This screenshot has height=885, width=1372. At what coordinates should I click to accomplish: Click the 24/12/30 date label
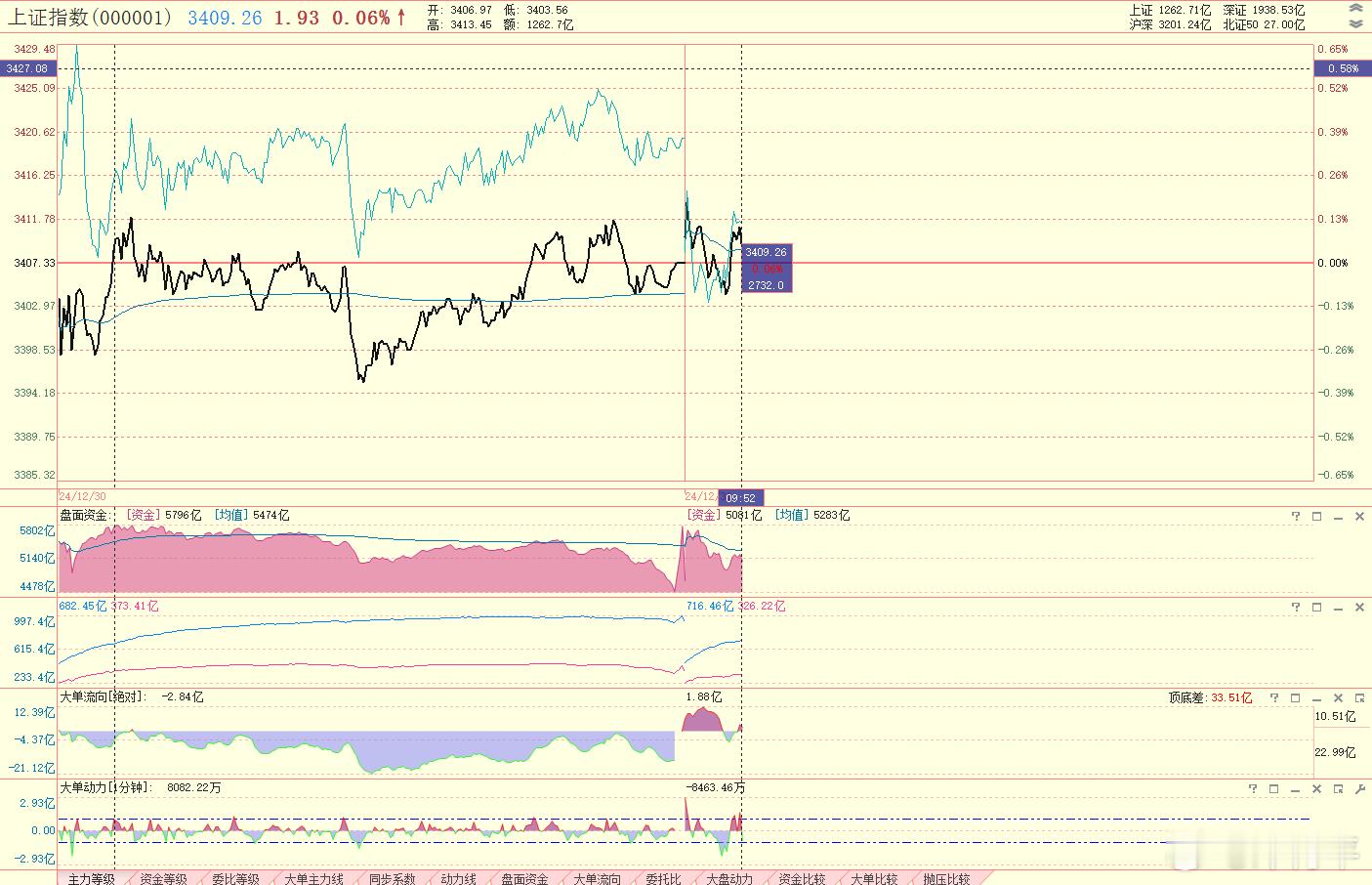tap(83, 496)
